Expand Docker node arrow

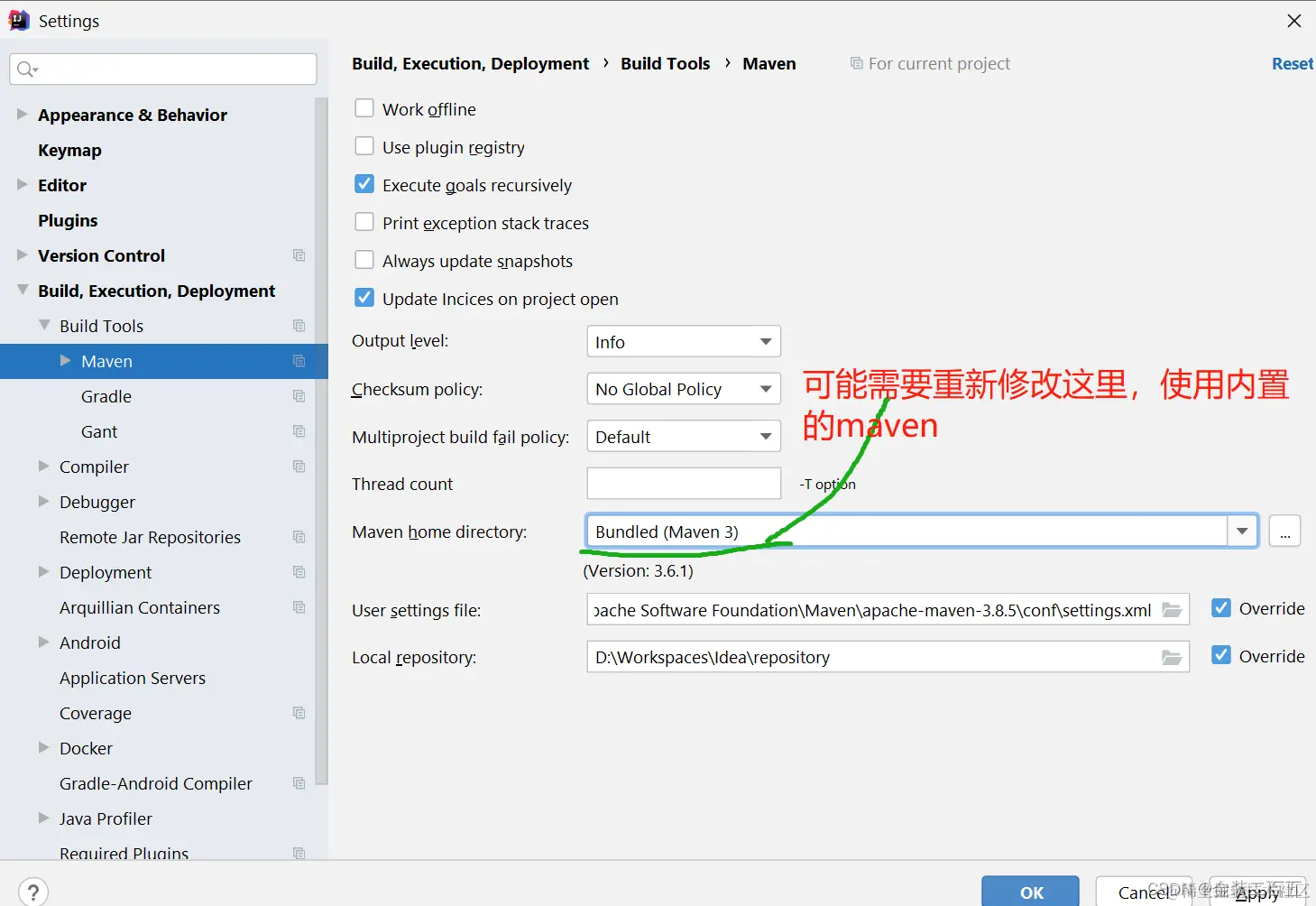click(x=44, y=748)
